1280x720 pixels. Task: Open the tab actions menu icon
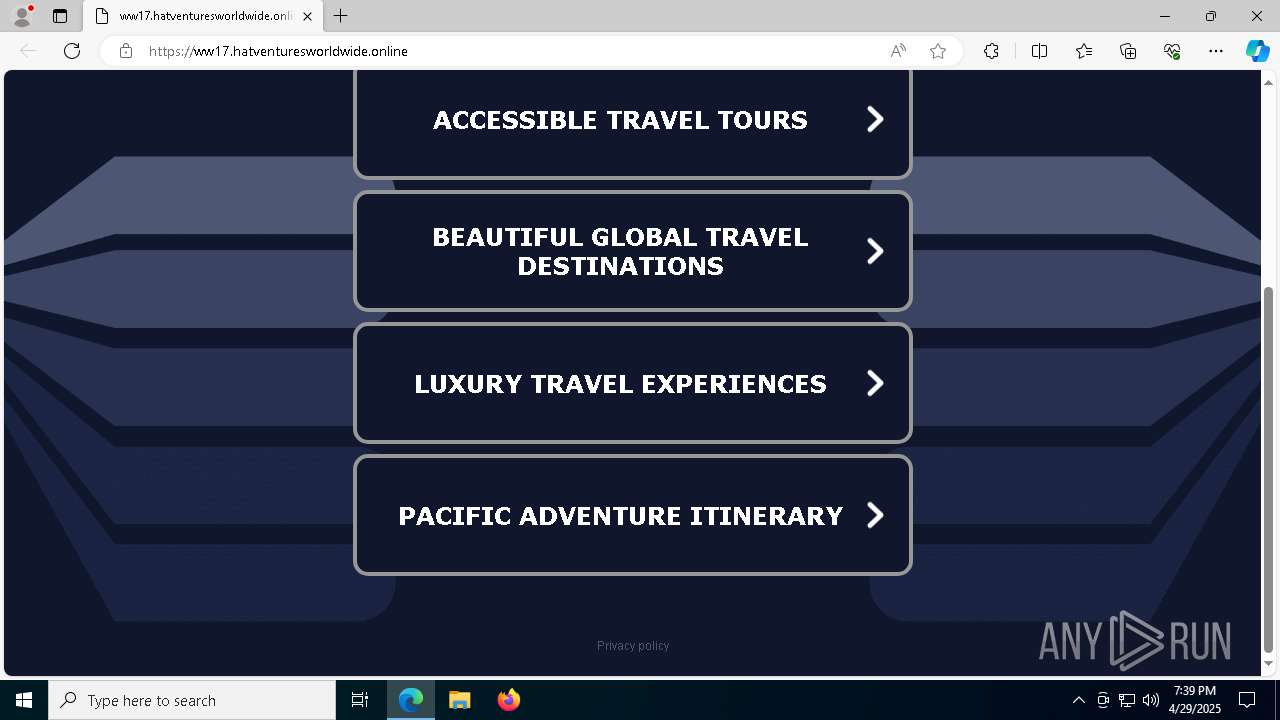pyautogui.click(x=60, y=16)
